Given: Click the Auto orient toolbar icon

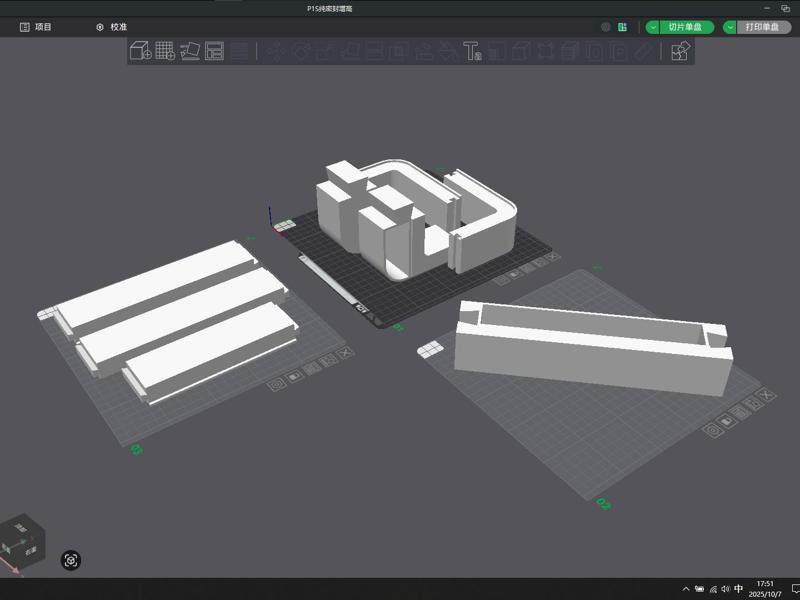Looking at the screenshot, I should (x=190, y=51).
